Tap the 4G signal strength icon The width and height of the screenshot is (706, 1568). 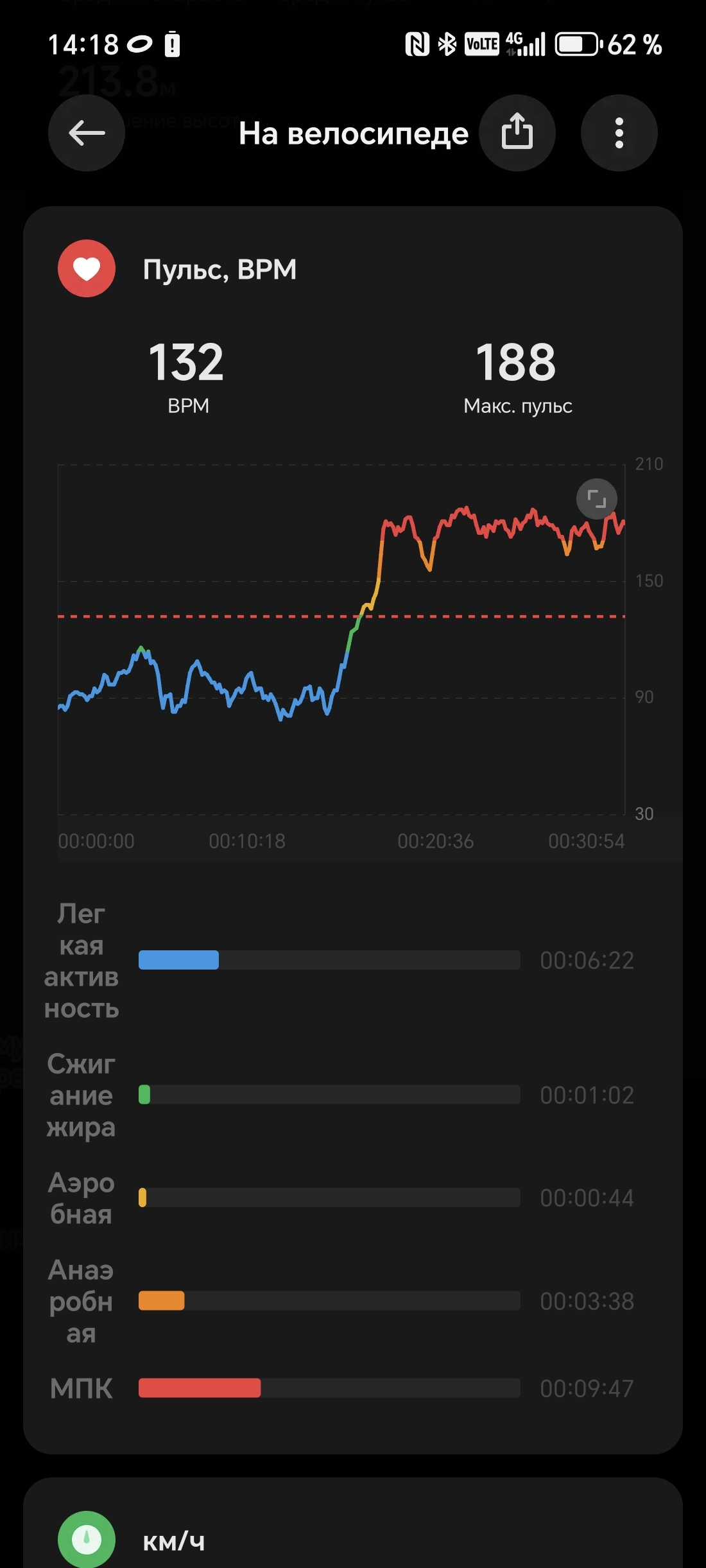[x=526, y=44]
